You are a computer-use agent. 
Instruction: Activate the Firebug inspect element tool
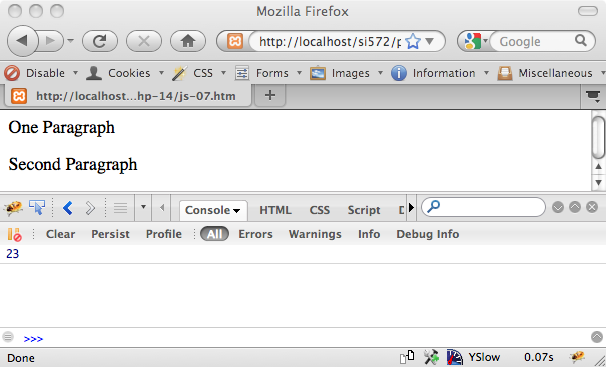37,207
